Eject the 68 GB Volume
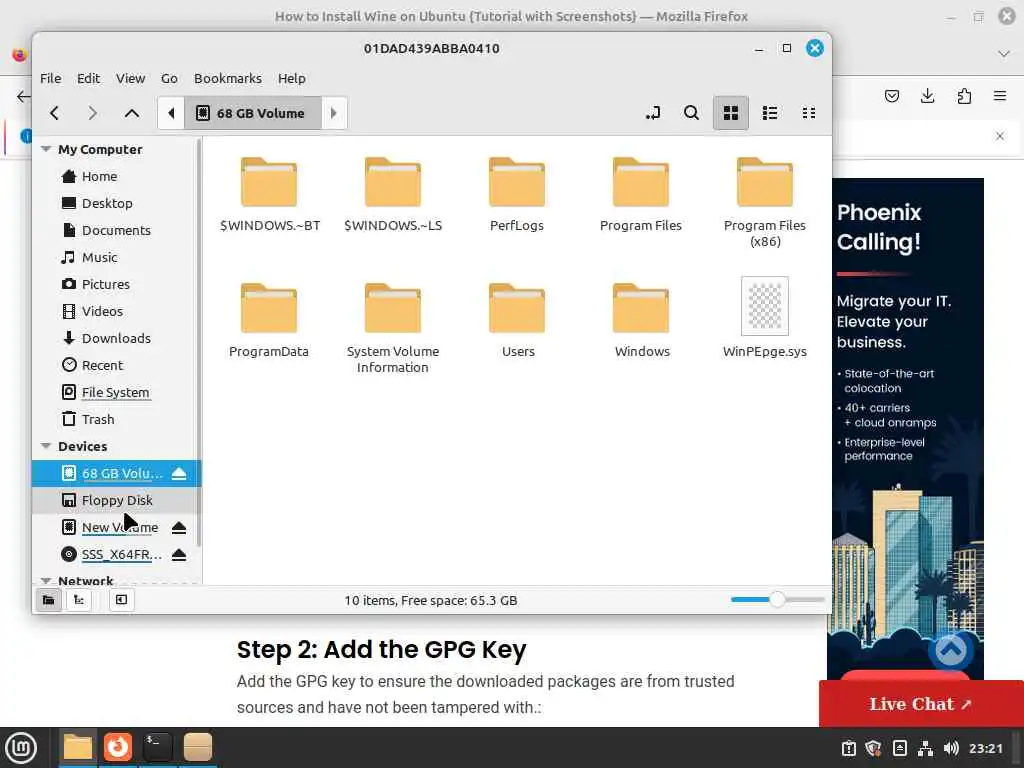 179,473
